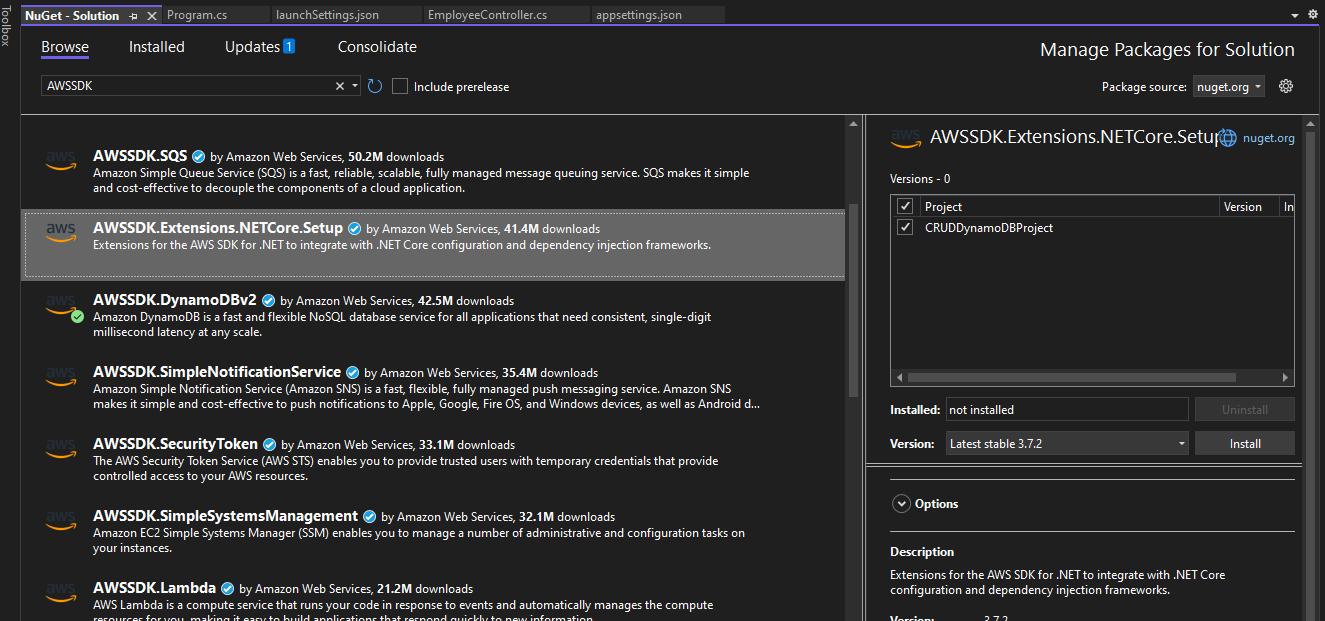Click CRUDDynamoDBProject name in the project table
Viewport: 1325px width, 621px height.
point(989,227)
